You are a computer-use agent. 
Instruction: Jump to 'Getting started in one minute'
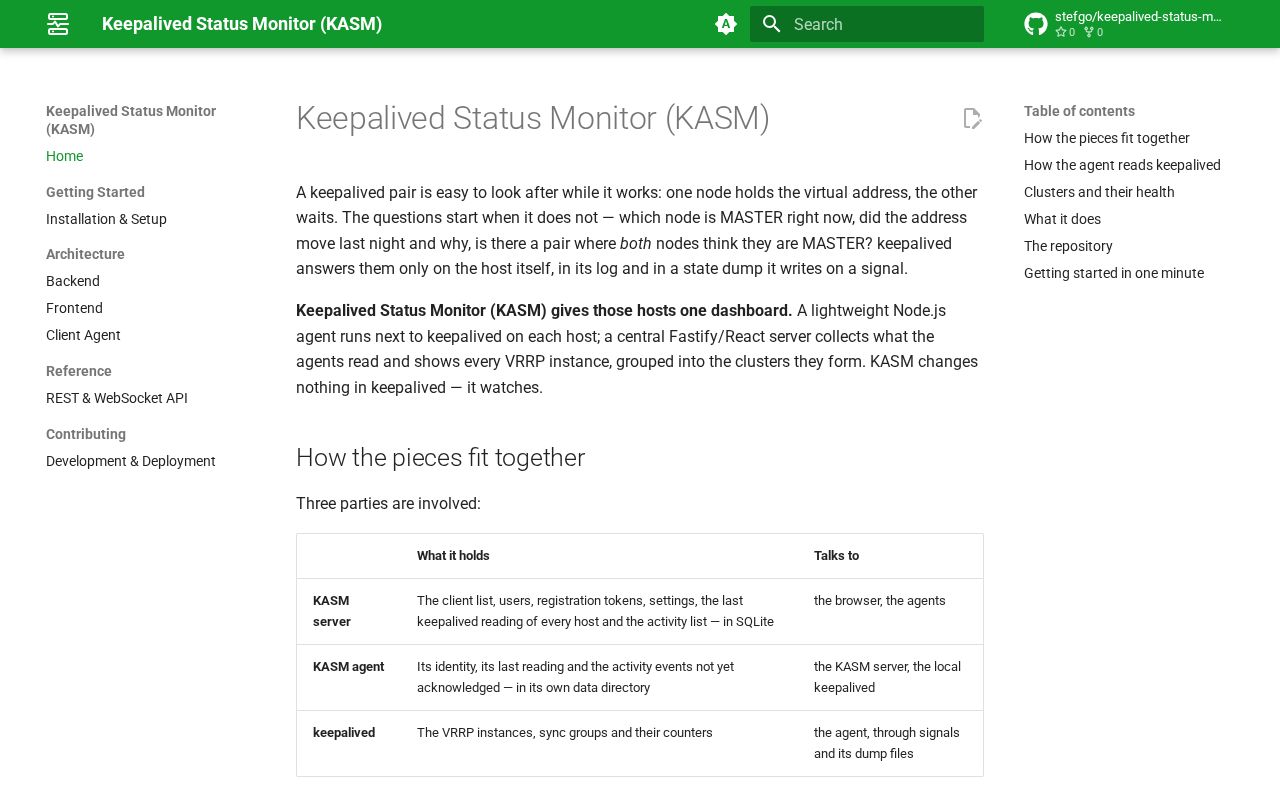click(x=1114, y=273)
